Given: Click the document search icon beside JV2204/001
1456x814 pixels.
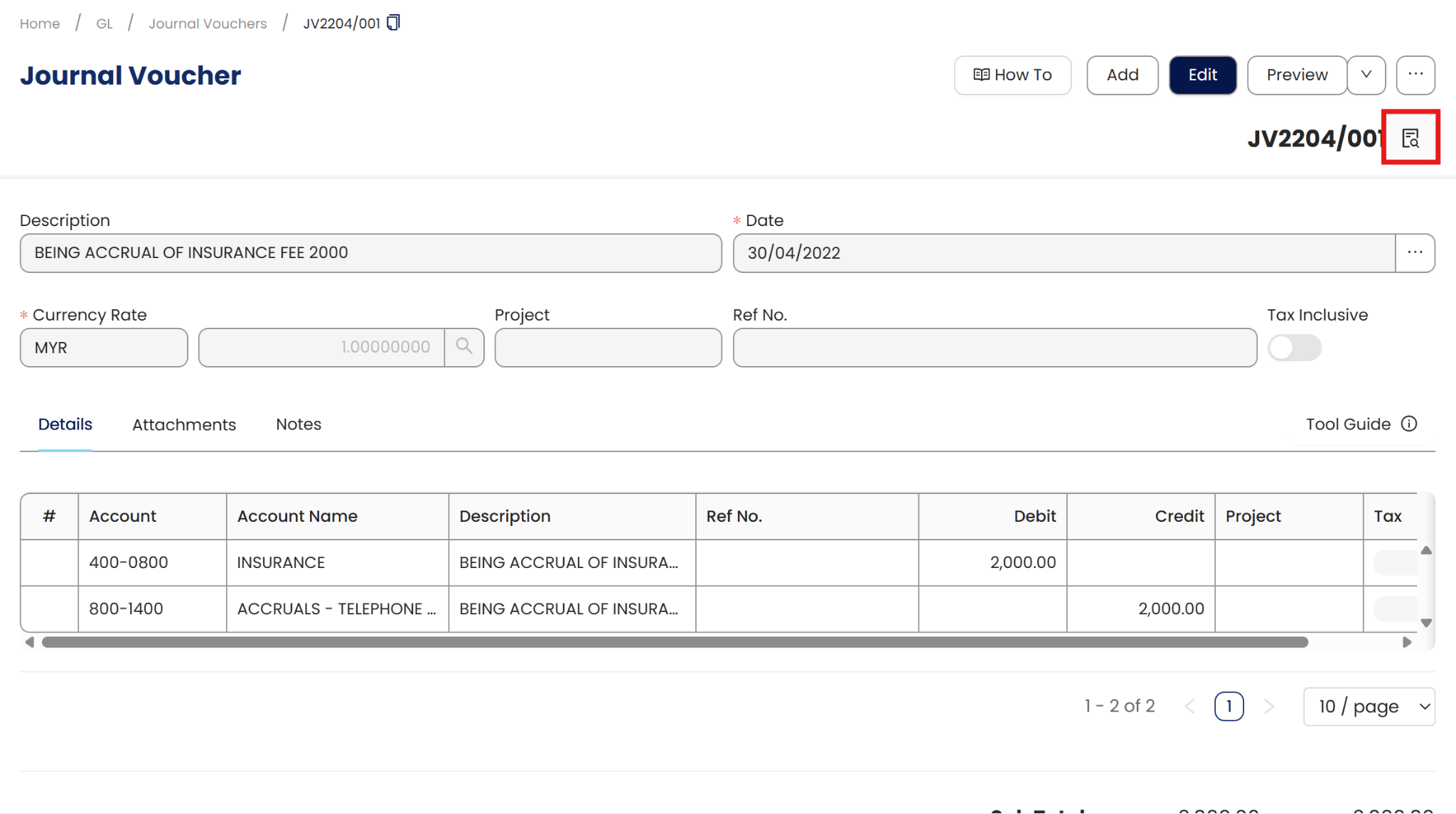Looking at the screenshot, I should 1410,138.
